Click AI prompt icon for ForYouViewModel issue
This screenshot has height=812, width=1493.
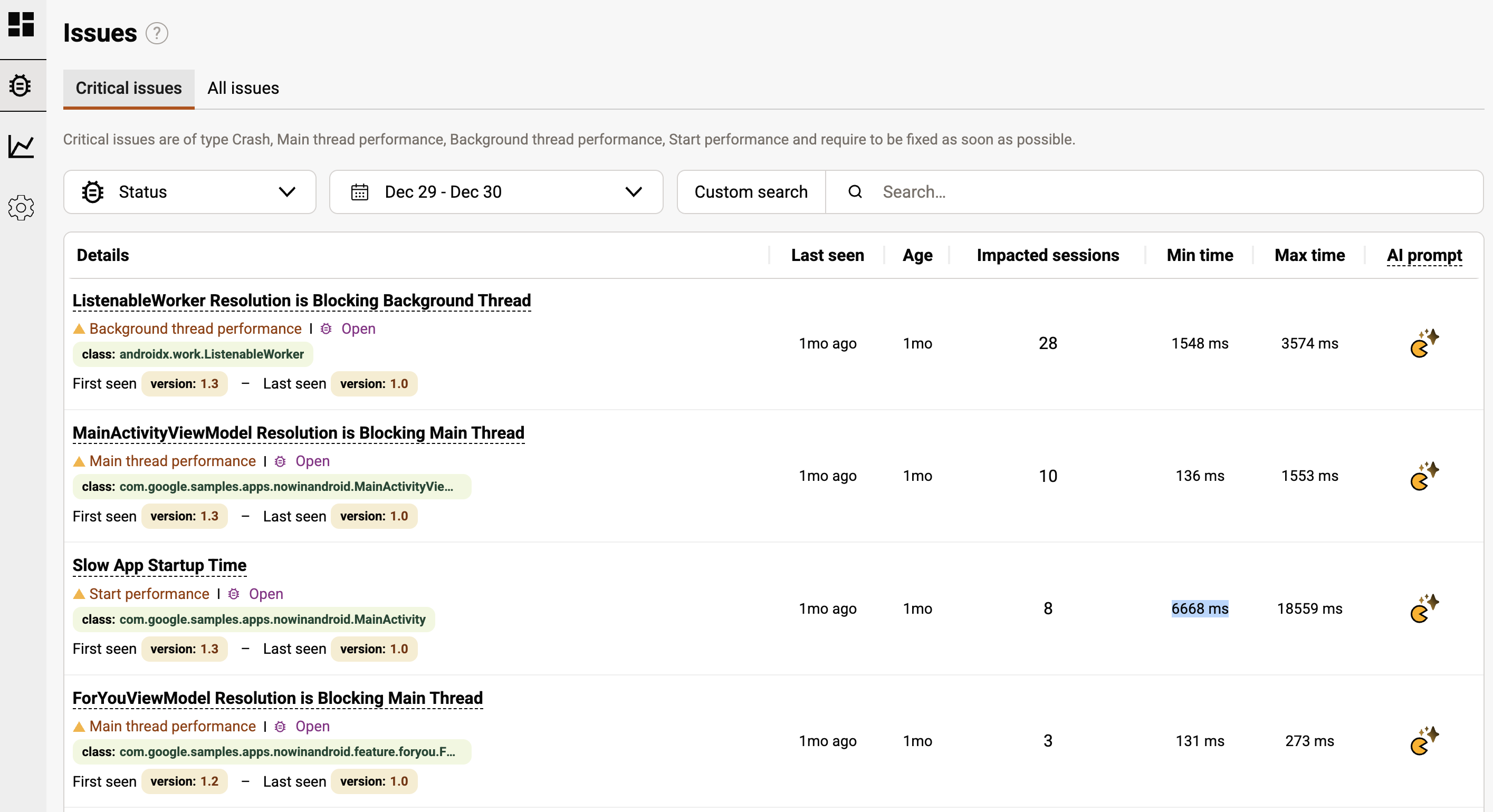(1424, 741)
